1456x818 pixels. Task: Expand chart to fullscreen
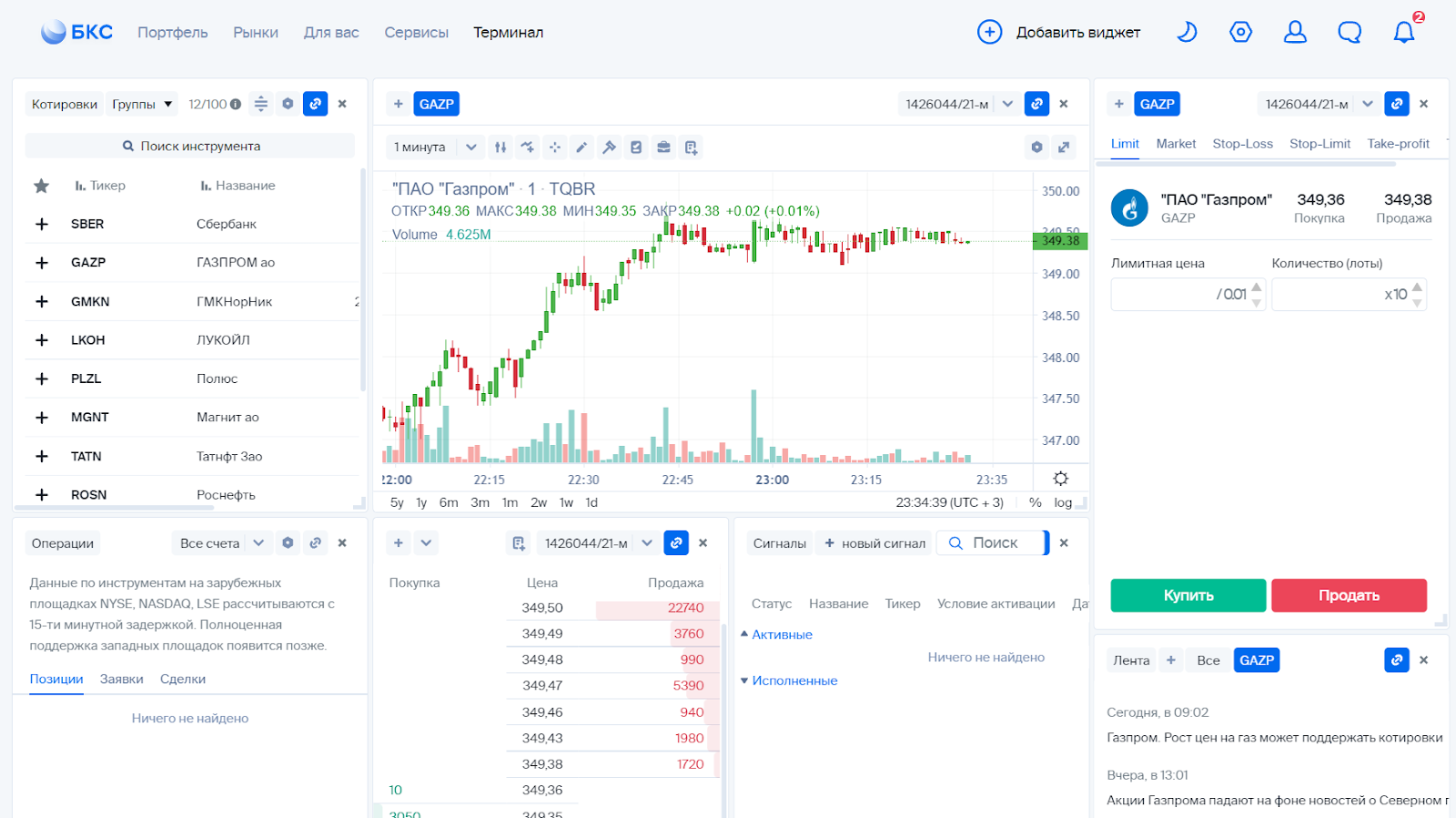point(1063,146)
